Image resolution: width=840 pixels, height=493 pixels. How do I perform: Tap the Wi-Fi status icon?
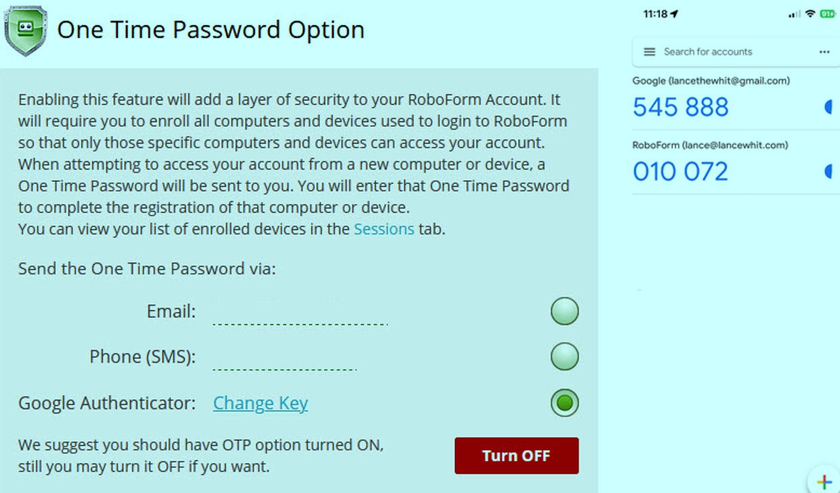coord(808,15)
